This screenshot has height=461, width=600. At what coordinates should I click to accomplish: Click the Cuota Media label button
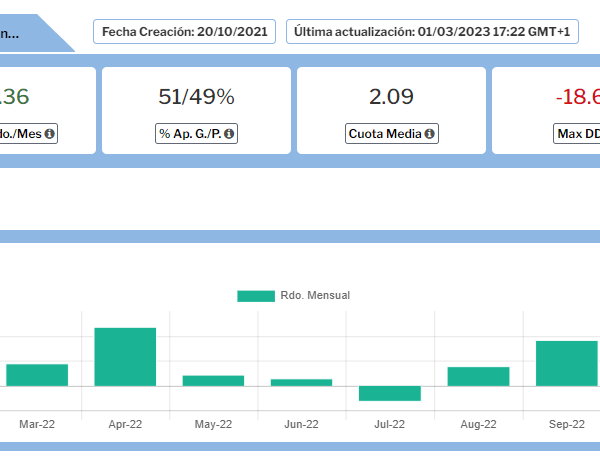tap(392, 134)
